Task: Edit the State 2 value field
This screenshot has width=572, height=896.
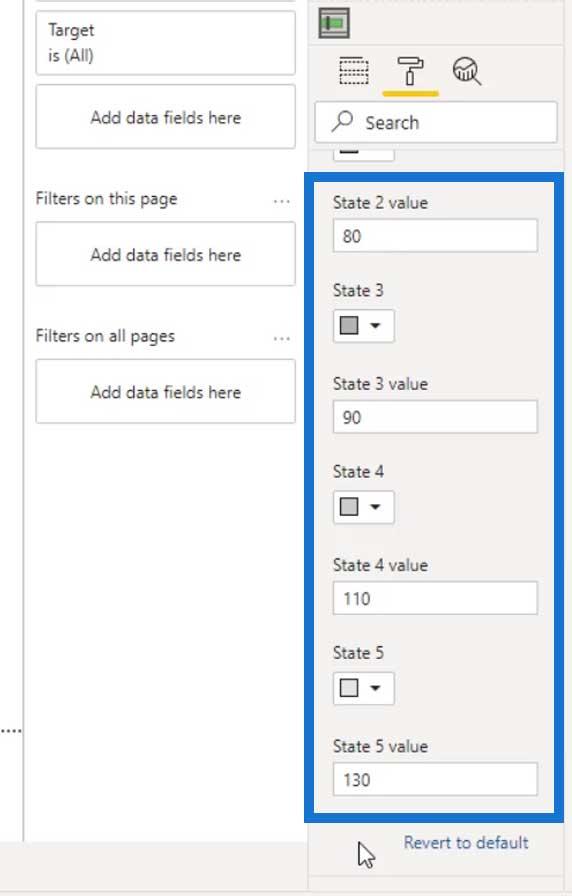Action: click(435, 235)
